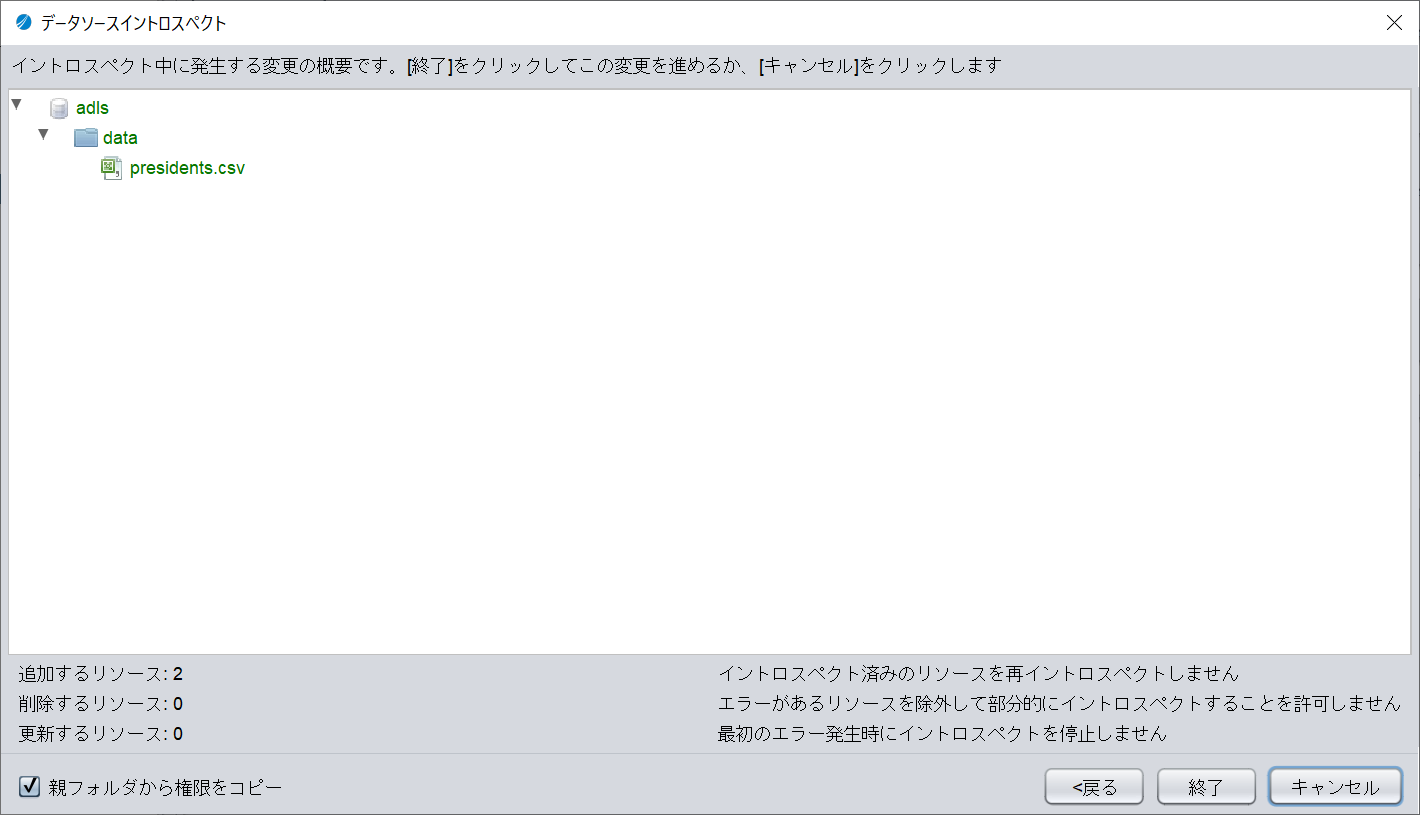Select the adls tree label
This screenshot has width=1420, height=815.
(x=92, y=108)
